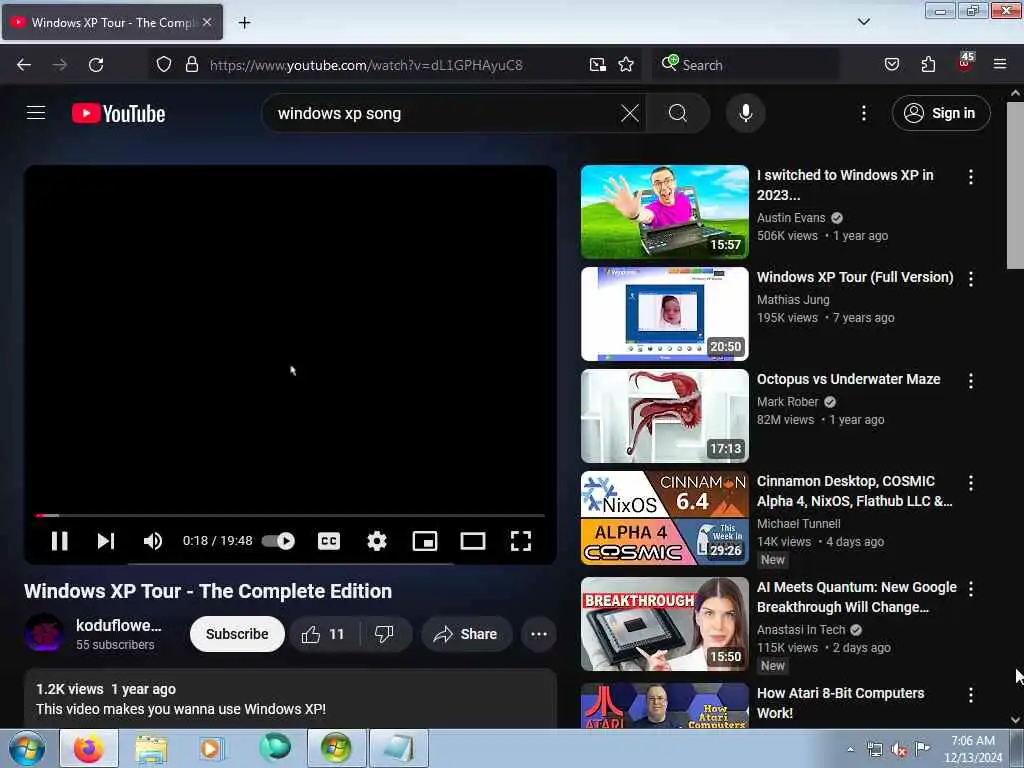Viewport: 1024px width, 768px height.
Task: Toggle the autoplay switch
Action: pos(278,541)
